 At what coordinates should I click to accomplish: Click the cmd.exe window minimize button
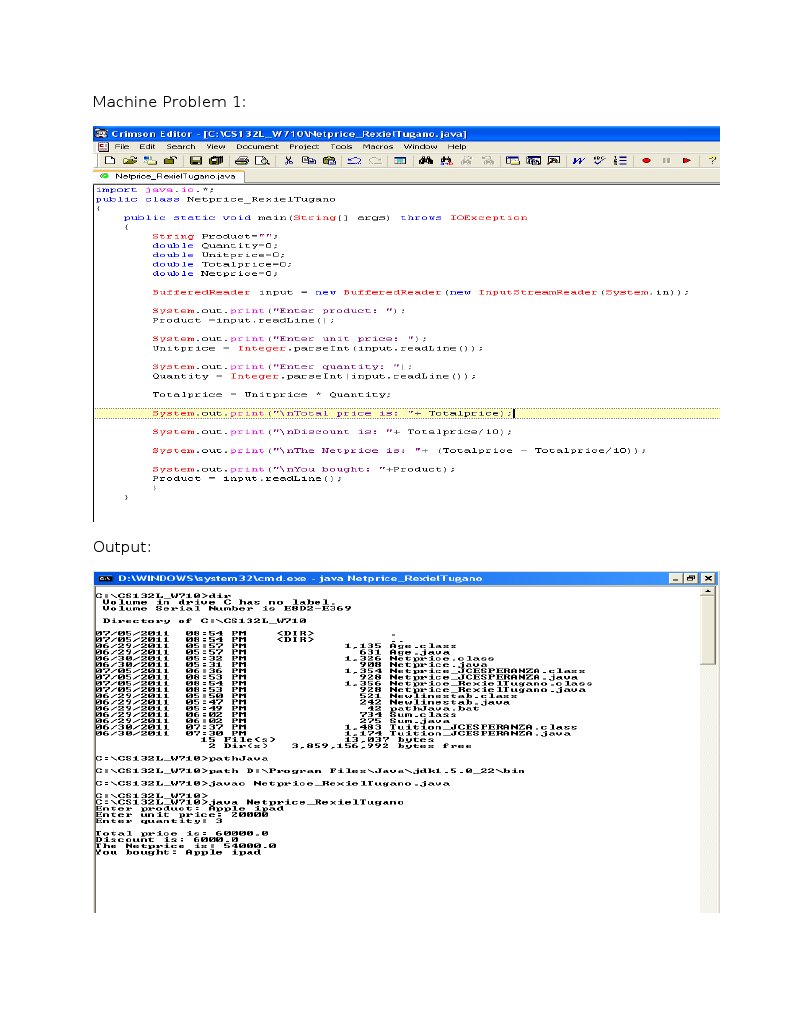pyautogui.click(x=676, y=579)
